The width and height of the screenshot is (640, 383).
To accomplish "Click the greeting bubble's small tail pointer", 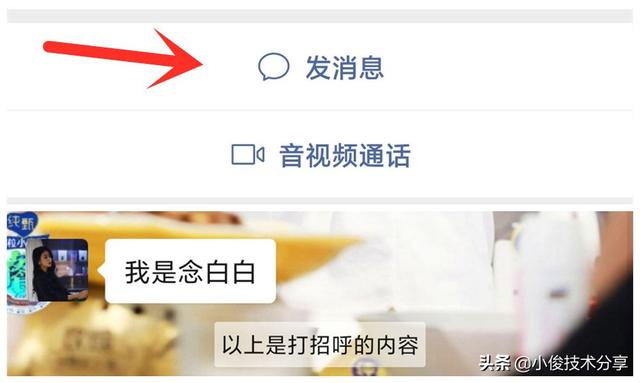I will point(102,270).
